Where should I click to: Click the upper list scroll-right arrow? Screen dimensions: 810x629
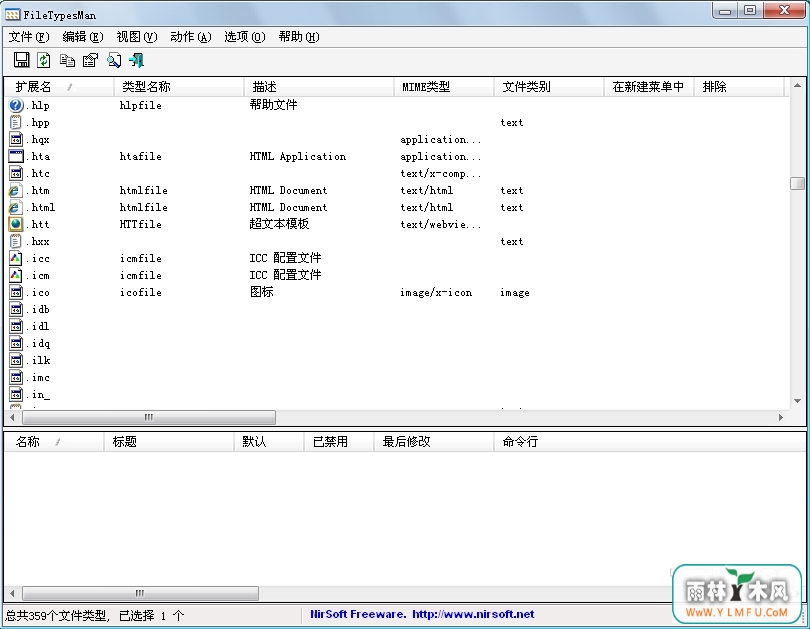781,417
